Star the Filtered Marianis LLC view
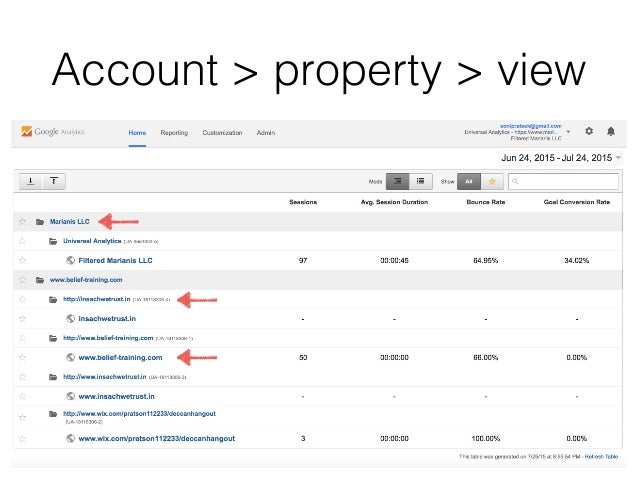The width and height of the screenshot is (638, 479). click(22, 260)
